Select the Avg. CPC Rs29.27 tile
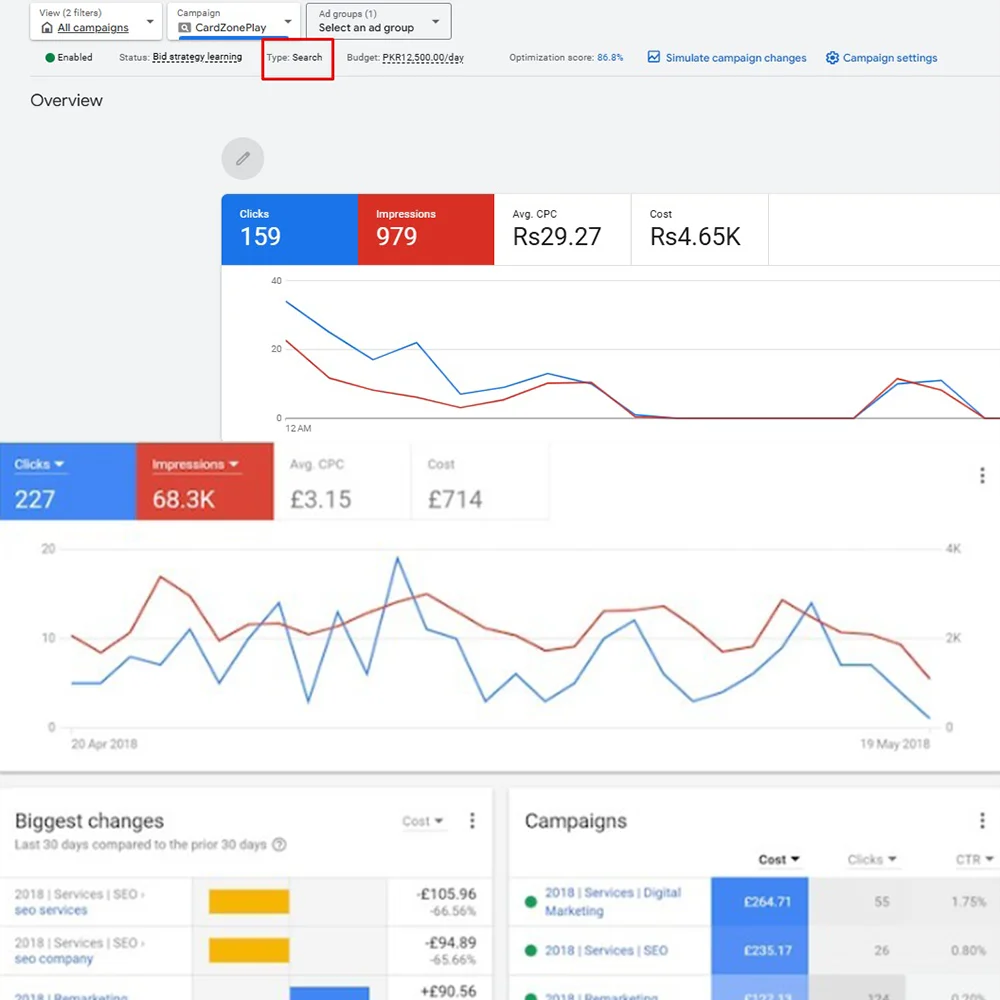The width and height of the screenshot is (1000, 1000). tap(562, 229)
